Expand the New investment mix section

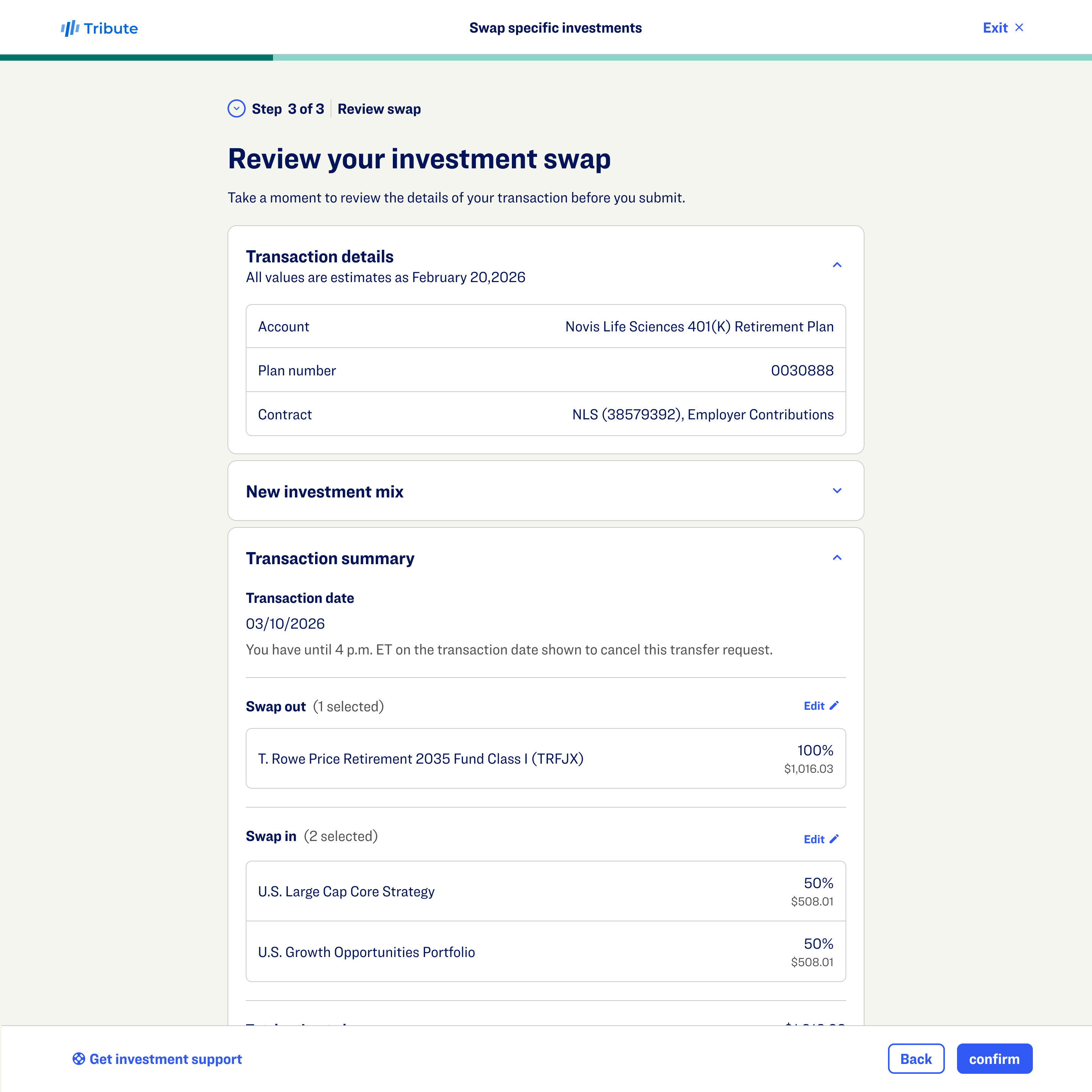click(x=837, y=491)
